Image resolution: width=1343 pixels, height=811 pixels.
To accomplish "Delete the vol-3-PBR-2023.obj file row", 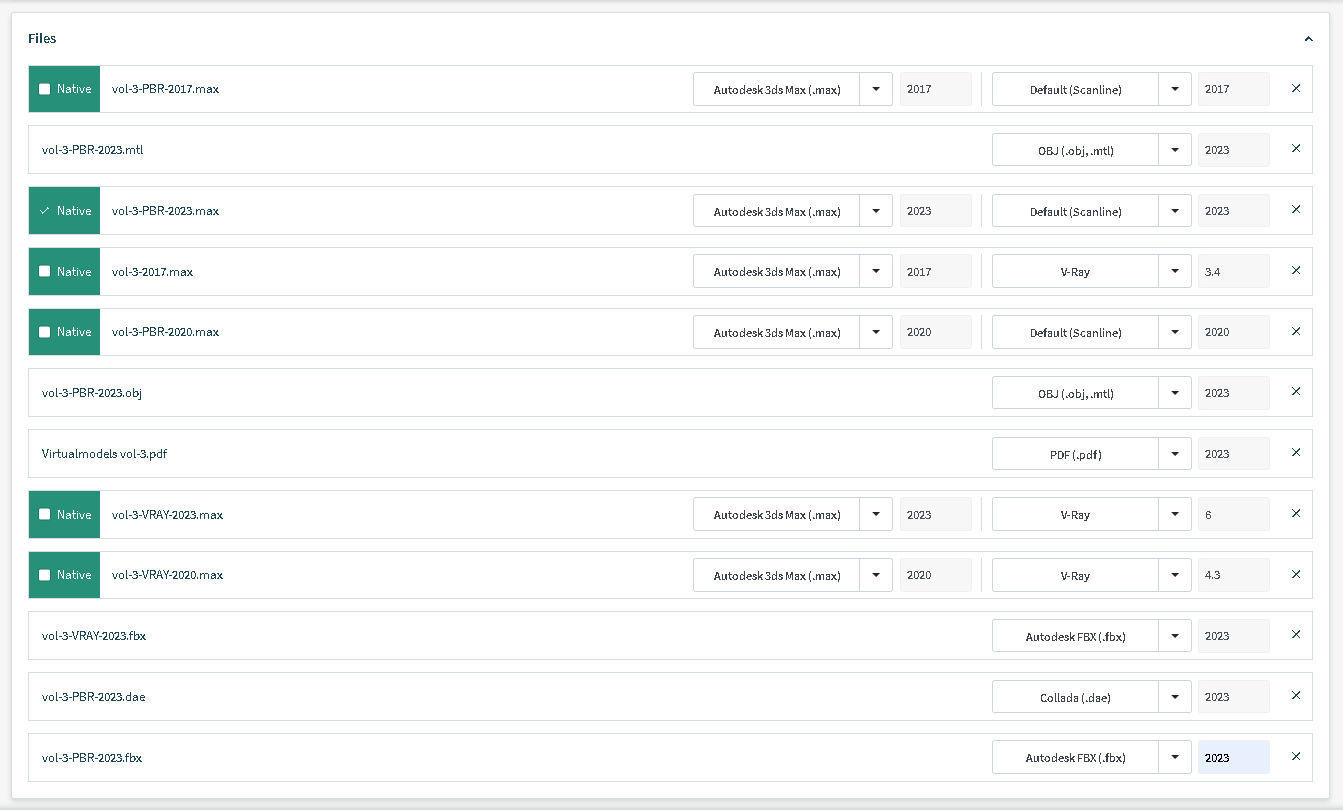I will (1296, 392).
